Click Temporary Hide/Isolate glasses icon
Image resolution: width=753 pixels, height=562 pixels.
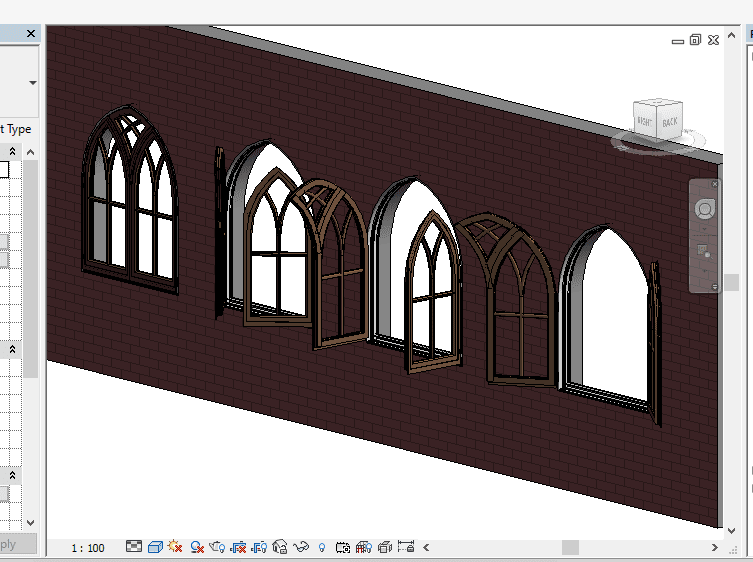(301, 547)
